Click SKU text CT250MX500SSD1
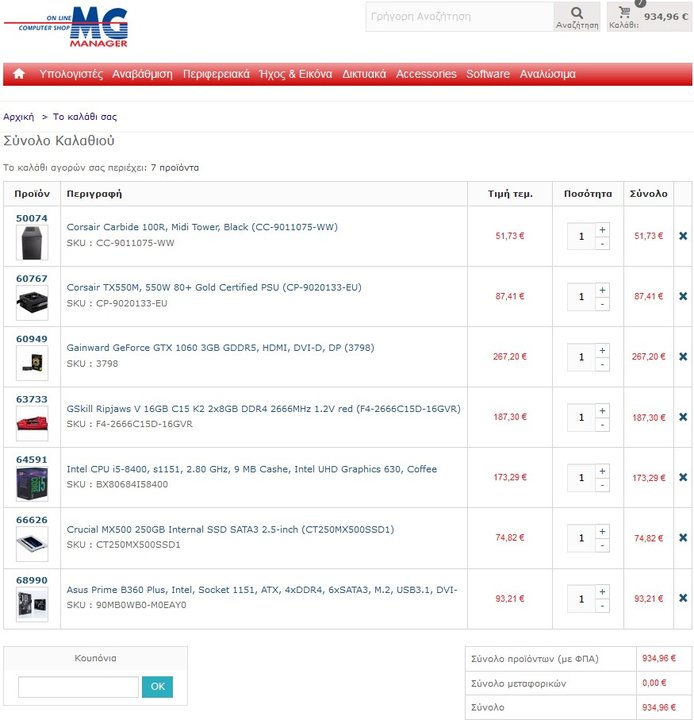Viewport: 694px width, 720px height. [138, 545]
